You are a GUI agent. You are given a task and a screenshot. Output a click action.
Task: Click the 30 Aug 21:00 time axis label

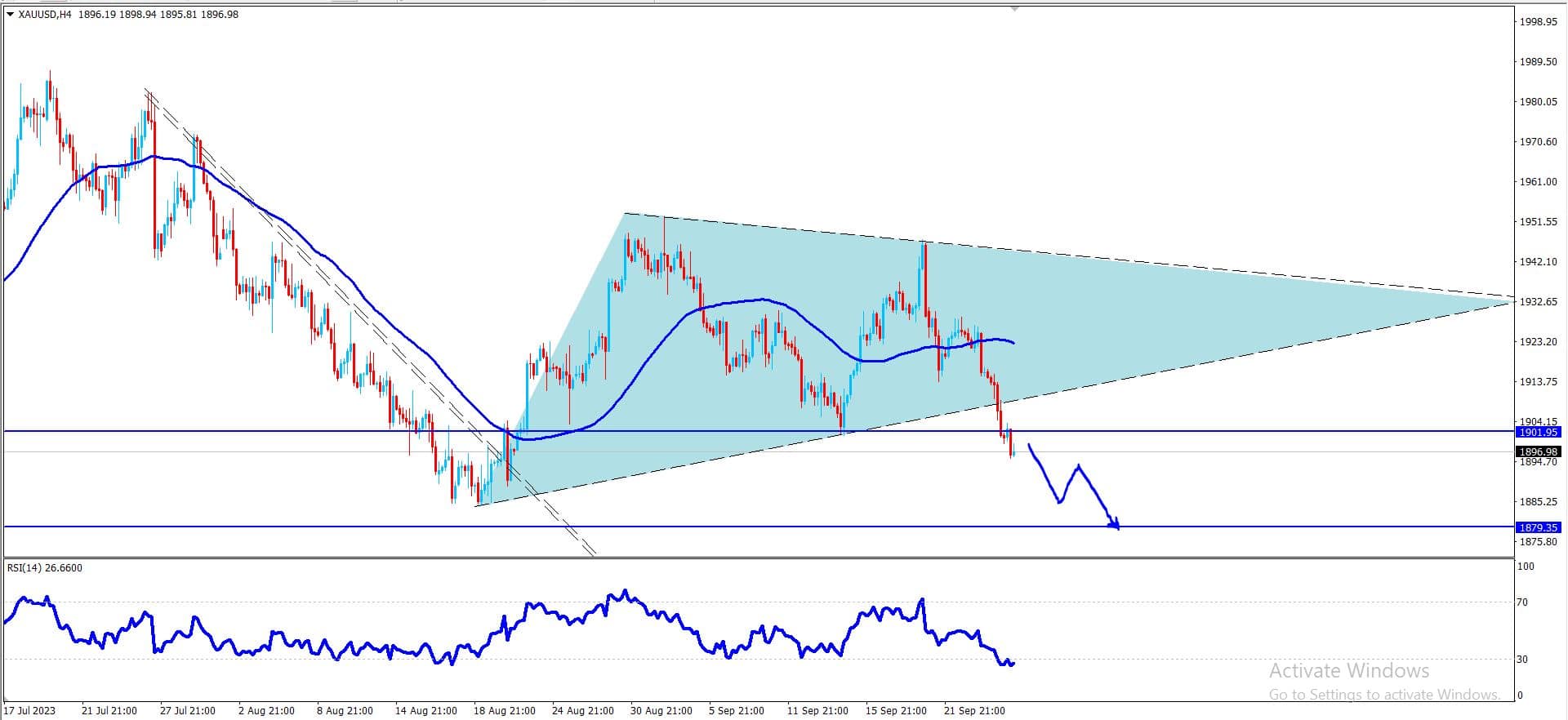[x=661, y=710]
